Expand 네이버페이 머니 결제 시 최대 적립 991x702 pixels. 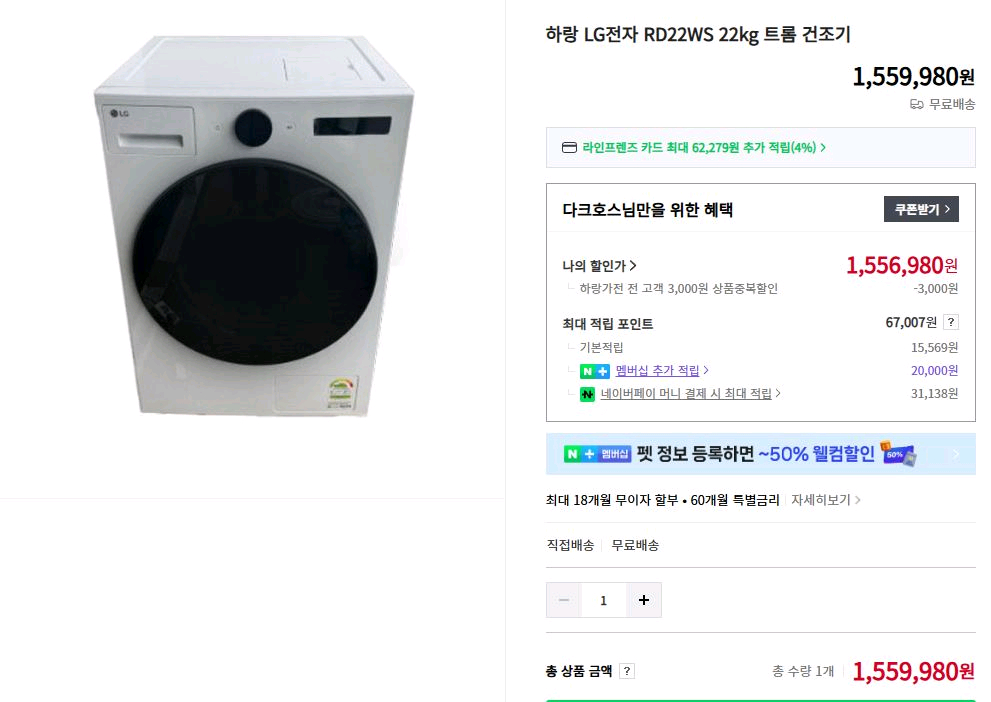pos(690,394)
